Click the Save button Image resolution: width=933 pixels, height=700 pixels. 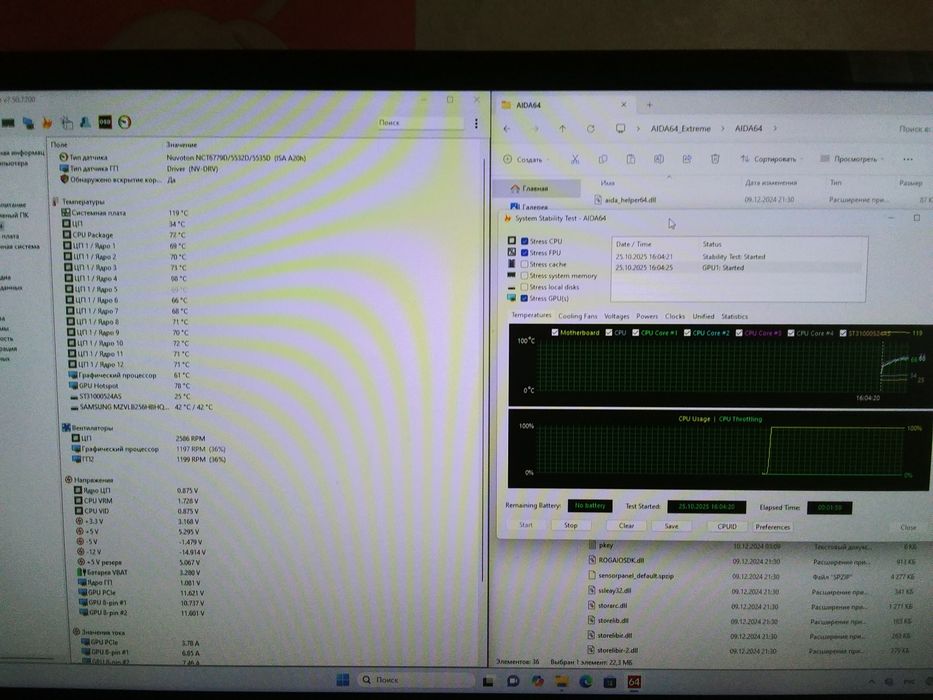click(x=671, y=526)
